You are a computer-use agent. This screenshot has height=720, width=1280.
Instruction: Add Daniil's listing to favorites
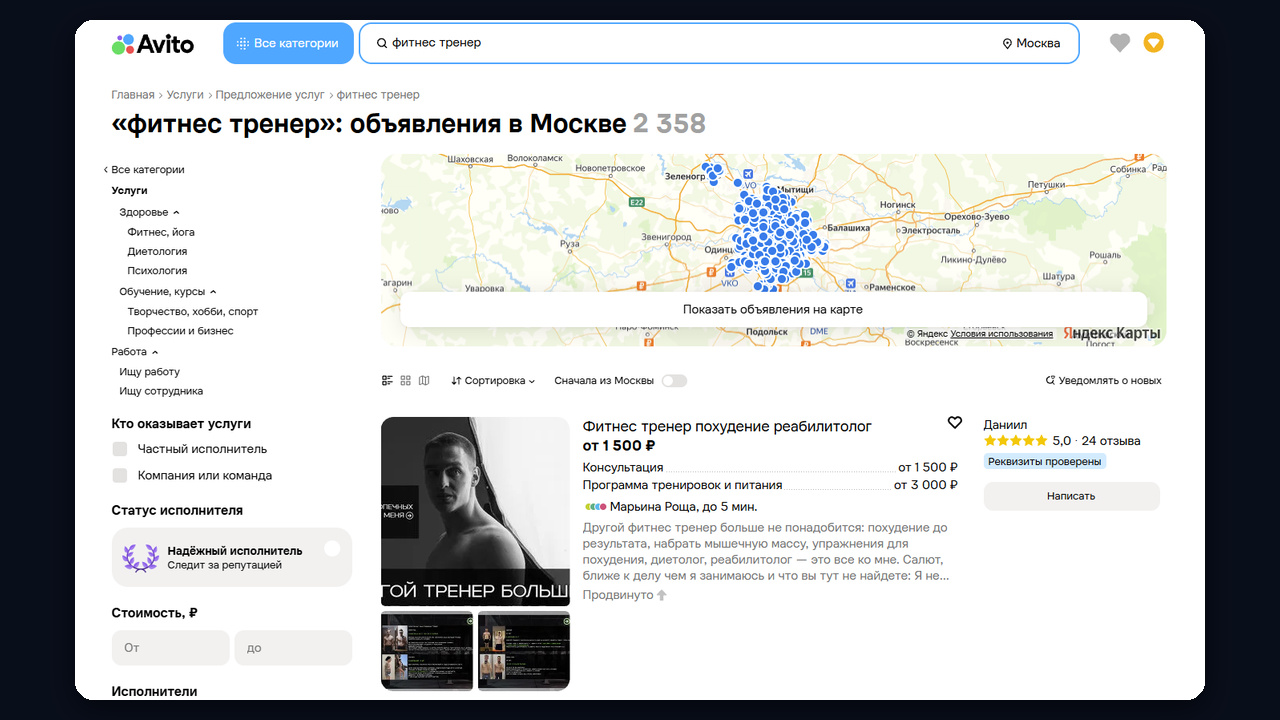click(x=955, y=423)
